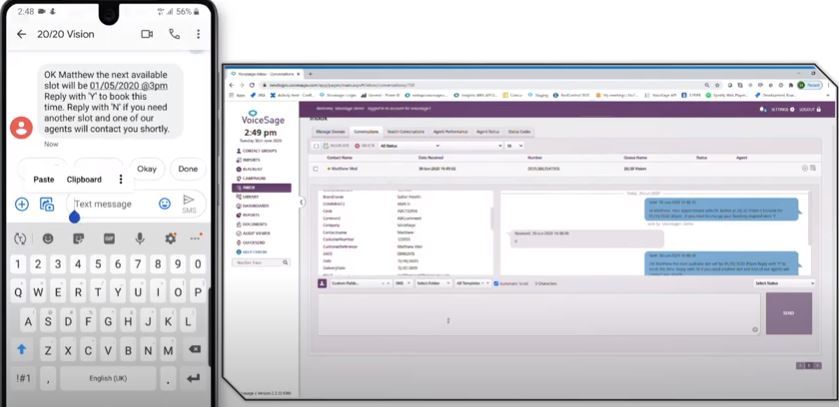Tap the !#1 symbols key
Image resolution: width=839 pixels, height=407 pixels.
[x=23, y=378]
